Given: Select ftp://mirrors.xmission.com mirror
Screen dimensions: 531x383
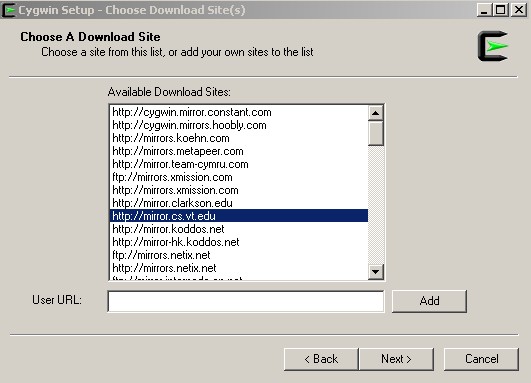Looking at the screenshot, I should [239, 177].
